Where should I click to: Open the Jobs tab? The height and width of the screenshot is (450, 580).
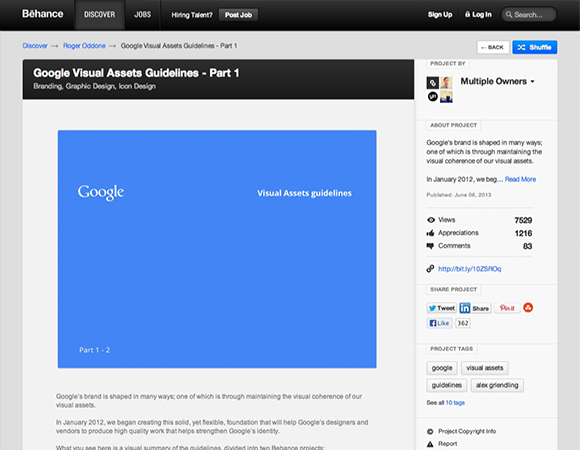coord(142,15)
